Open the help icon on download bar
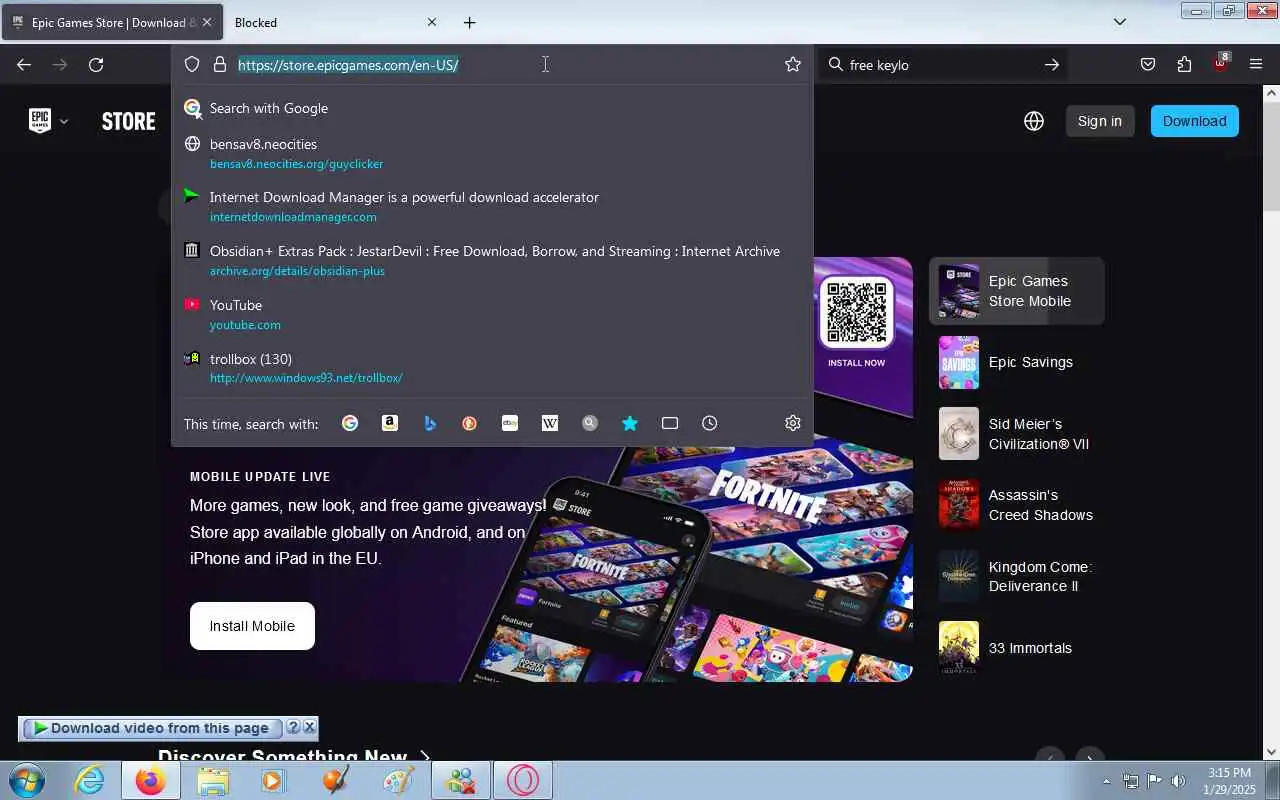The image size is (1280, 800). [293, 728]
